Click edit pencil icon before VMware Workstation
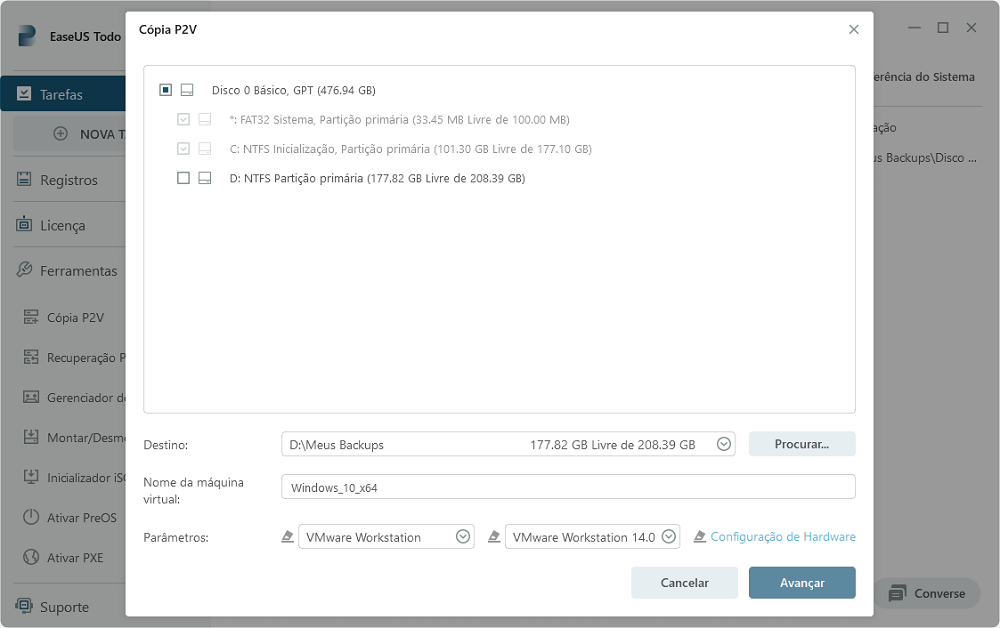 tap(287, 537)
